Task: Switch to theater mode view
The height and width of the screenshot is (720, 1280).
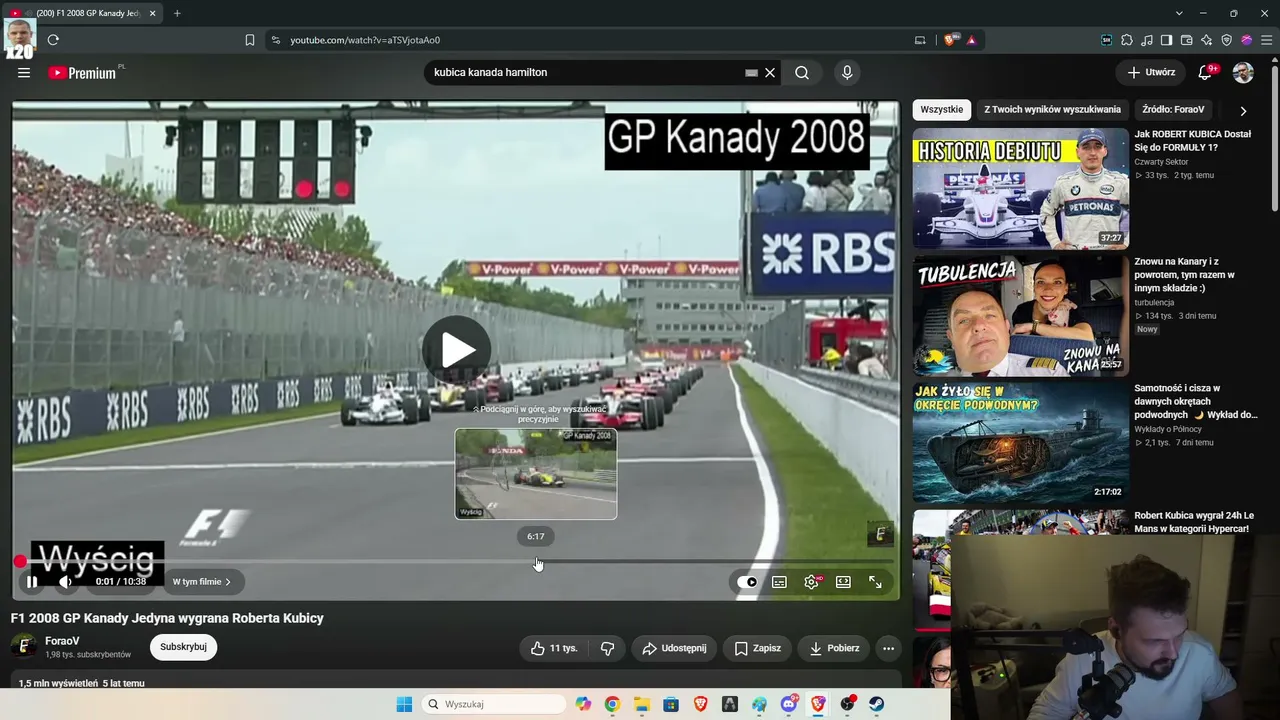Action: [x=843, y=582]
